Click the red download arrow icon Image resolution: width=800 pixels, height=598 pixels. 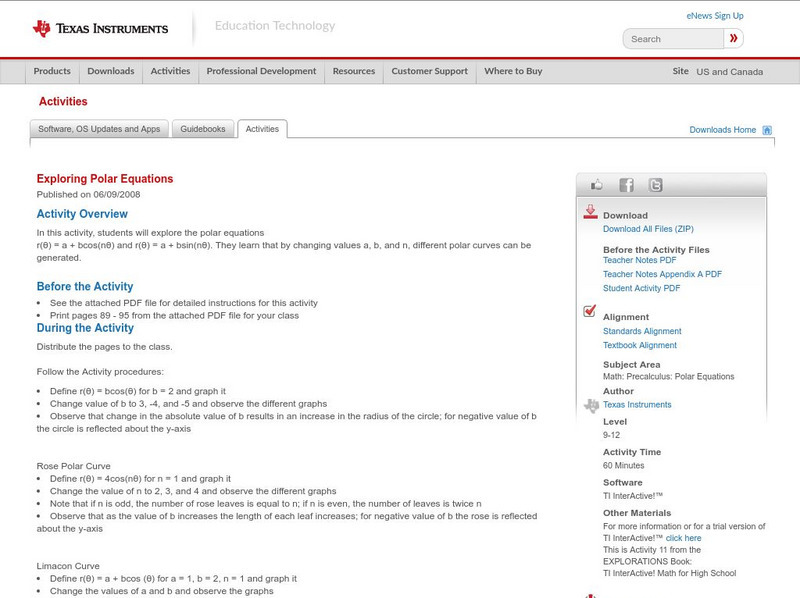tap(590, 212)
